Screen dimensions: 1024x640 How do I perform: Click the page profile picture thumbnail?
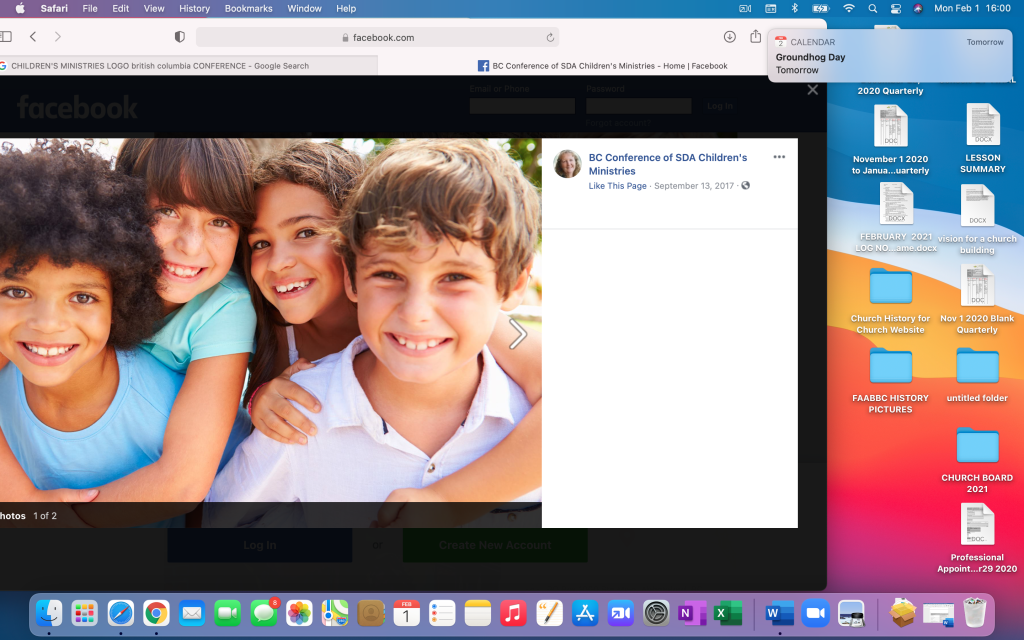tap(567, 164)
